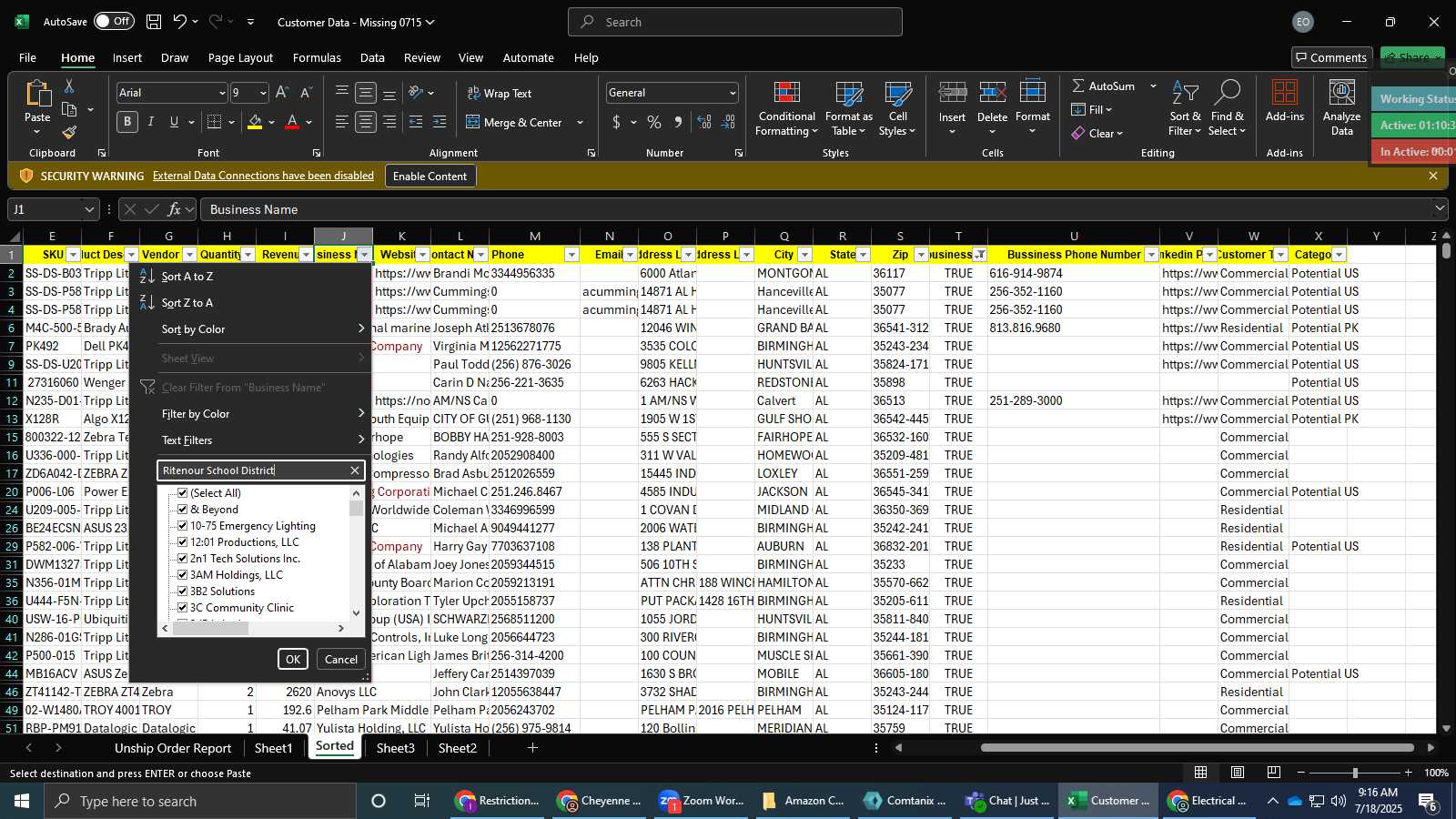Screen dimensions: 1456x819
Task: Click the zoom slider handle
Action: 1355,773
